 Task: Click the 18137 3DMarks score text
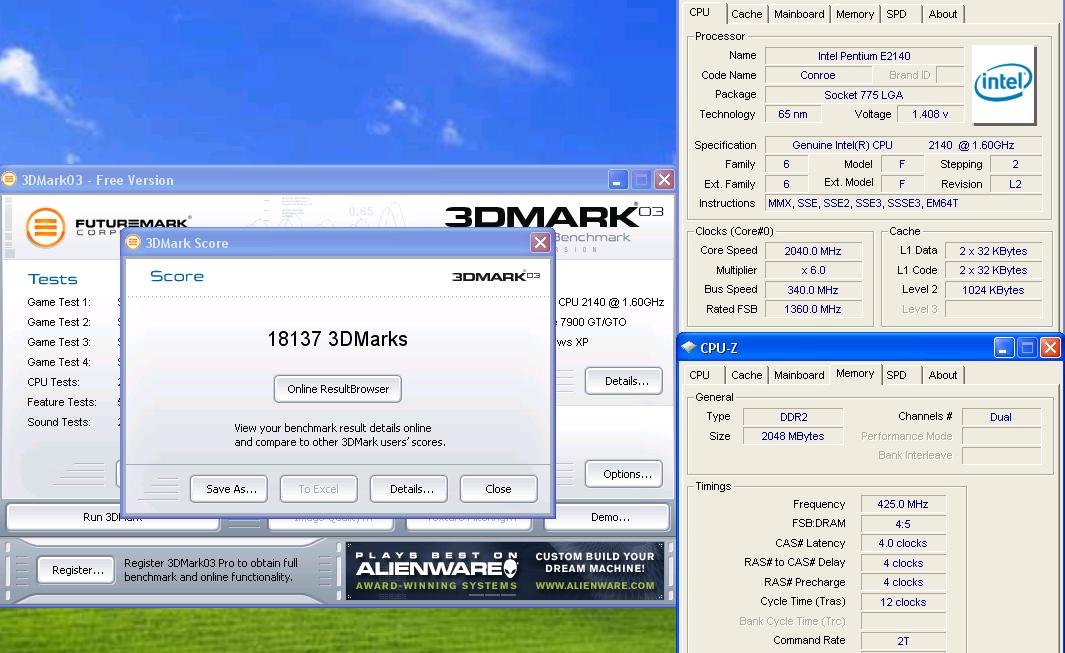[338, 338]
